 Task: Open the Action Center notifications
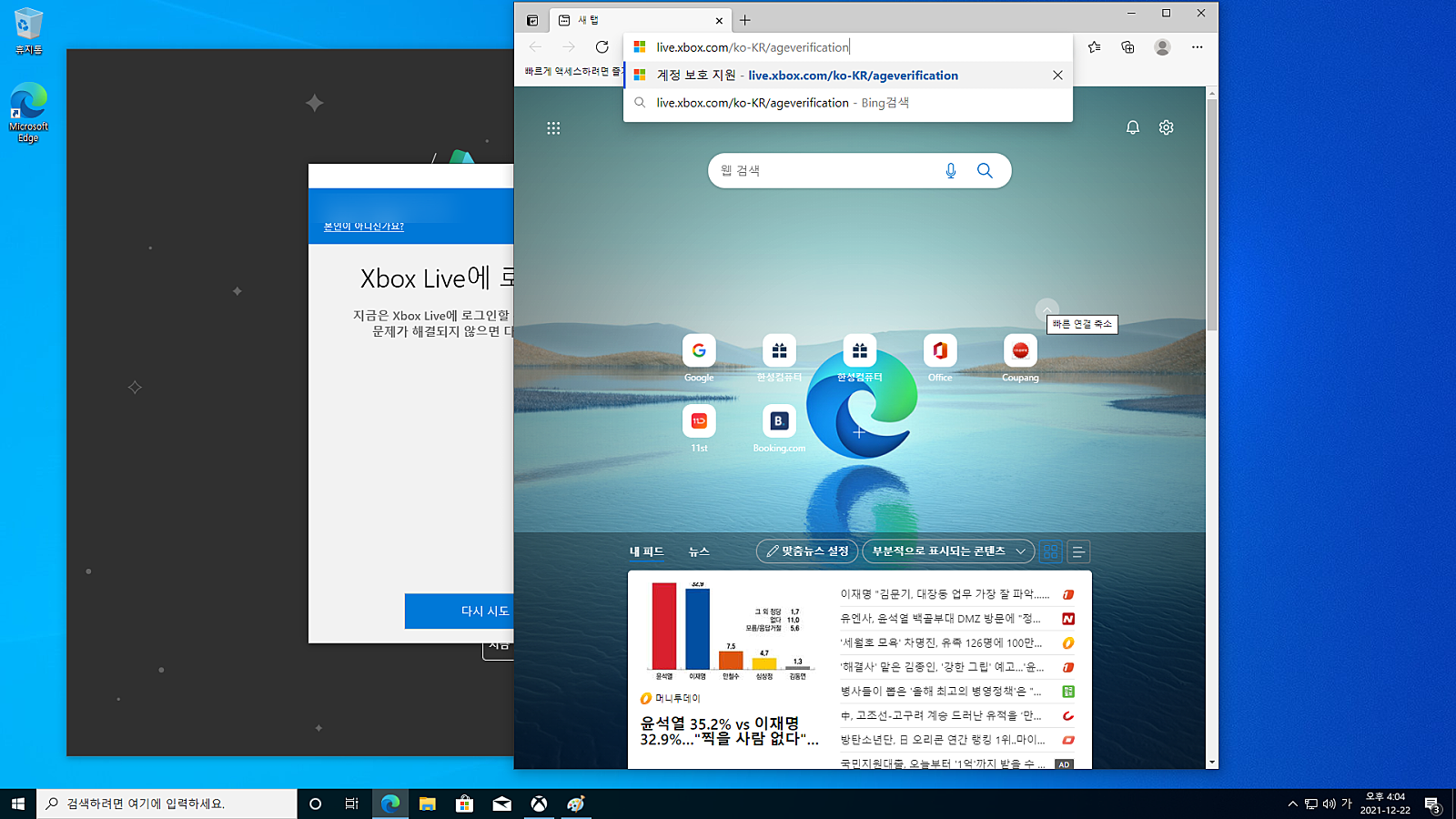(1432, 804)
